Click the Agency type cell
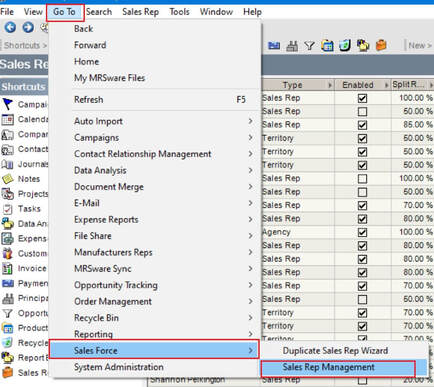 tap(298, 232)
